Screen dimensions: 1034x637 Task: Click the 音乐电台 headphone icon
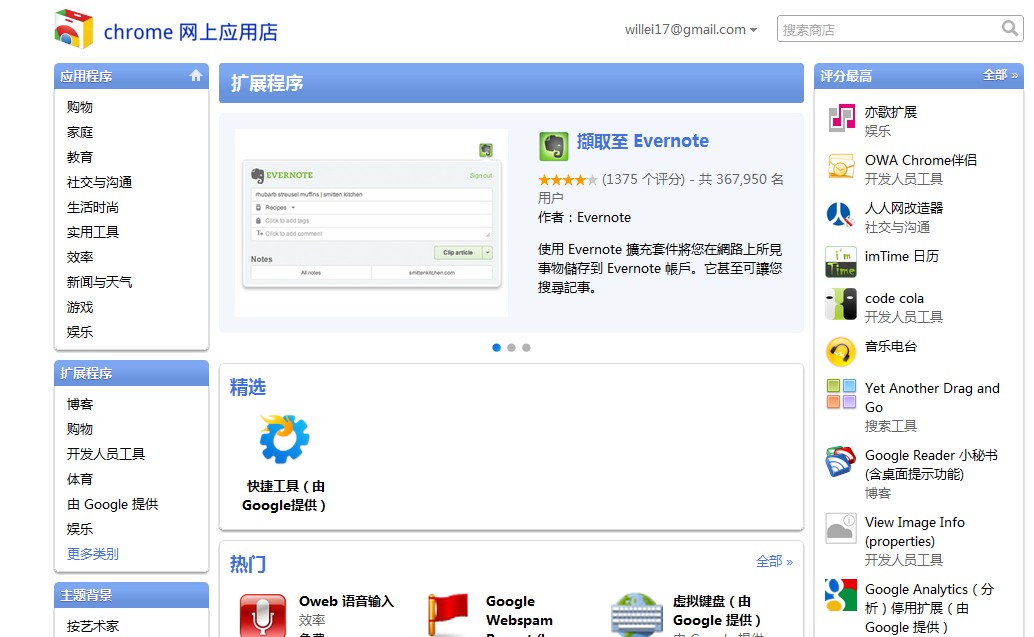point(841,352)
